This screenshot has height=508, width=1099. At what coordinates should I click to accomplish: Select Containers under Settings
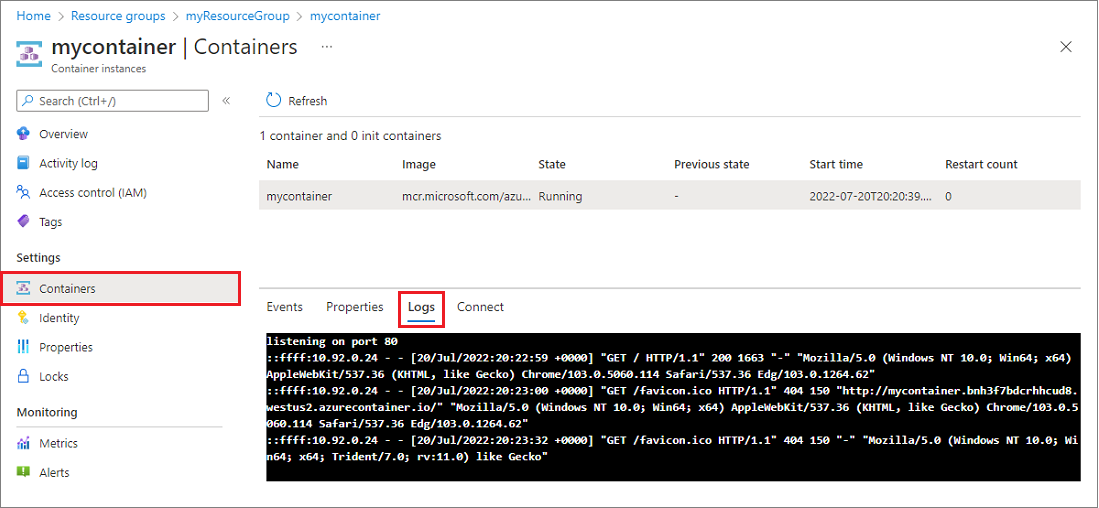121,289
